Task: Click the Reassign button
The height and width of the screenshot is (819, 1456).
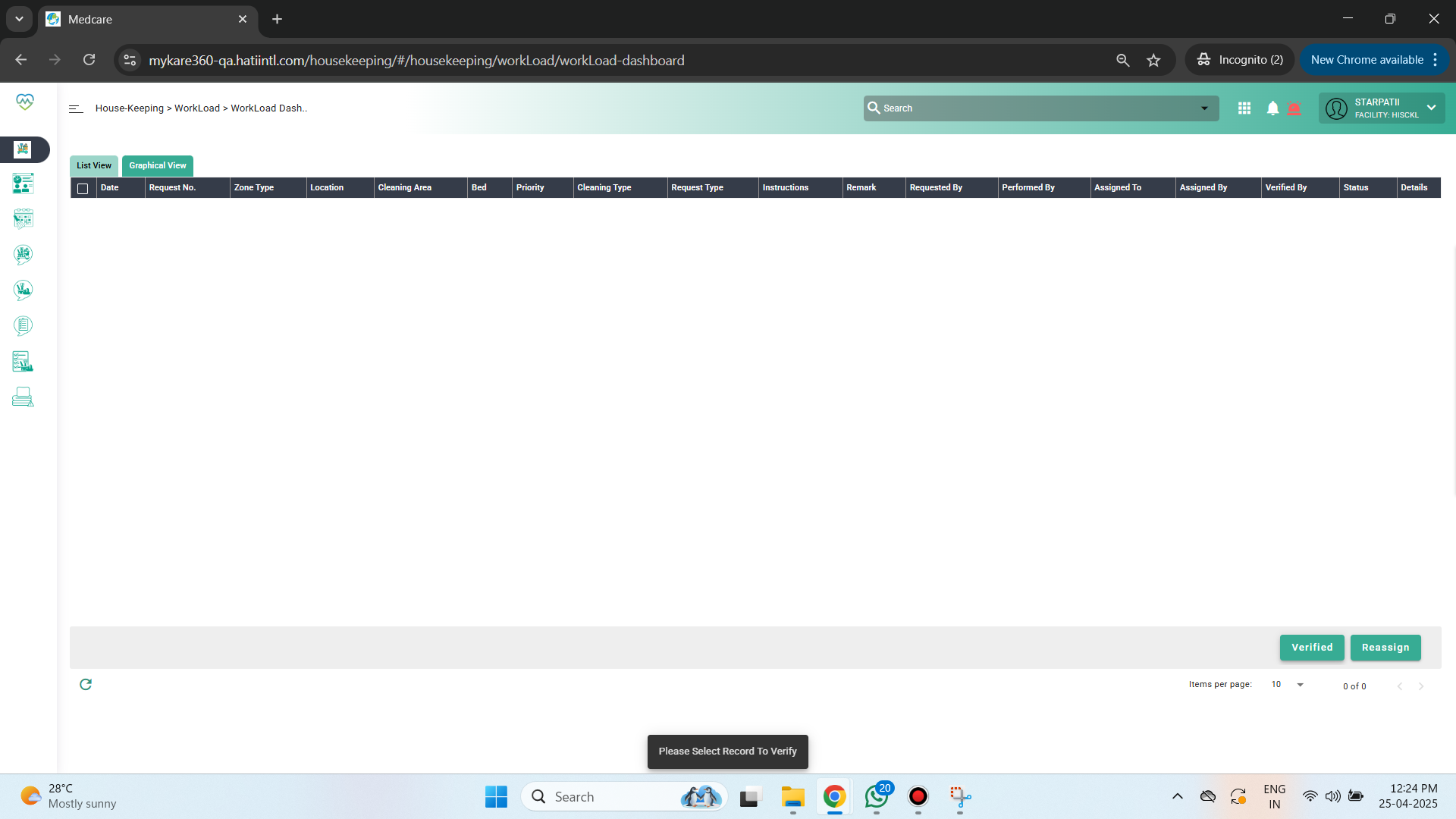Action: [x=1385, y=648]
